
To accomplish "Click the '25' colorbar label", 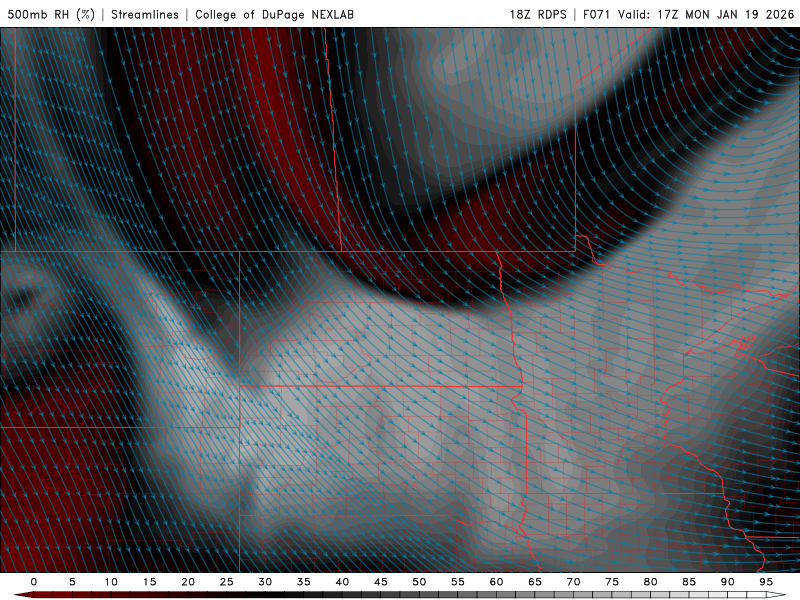I will coord(227,582).
